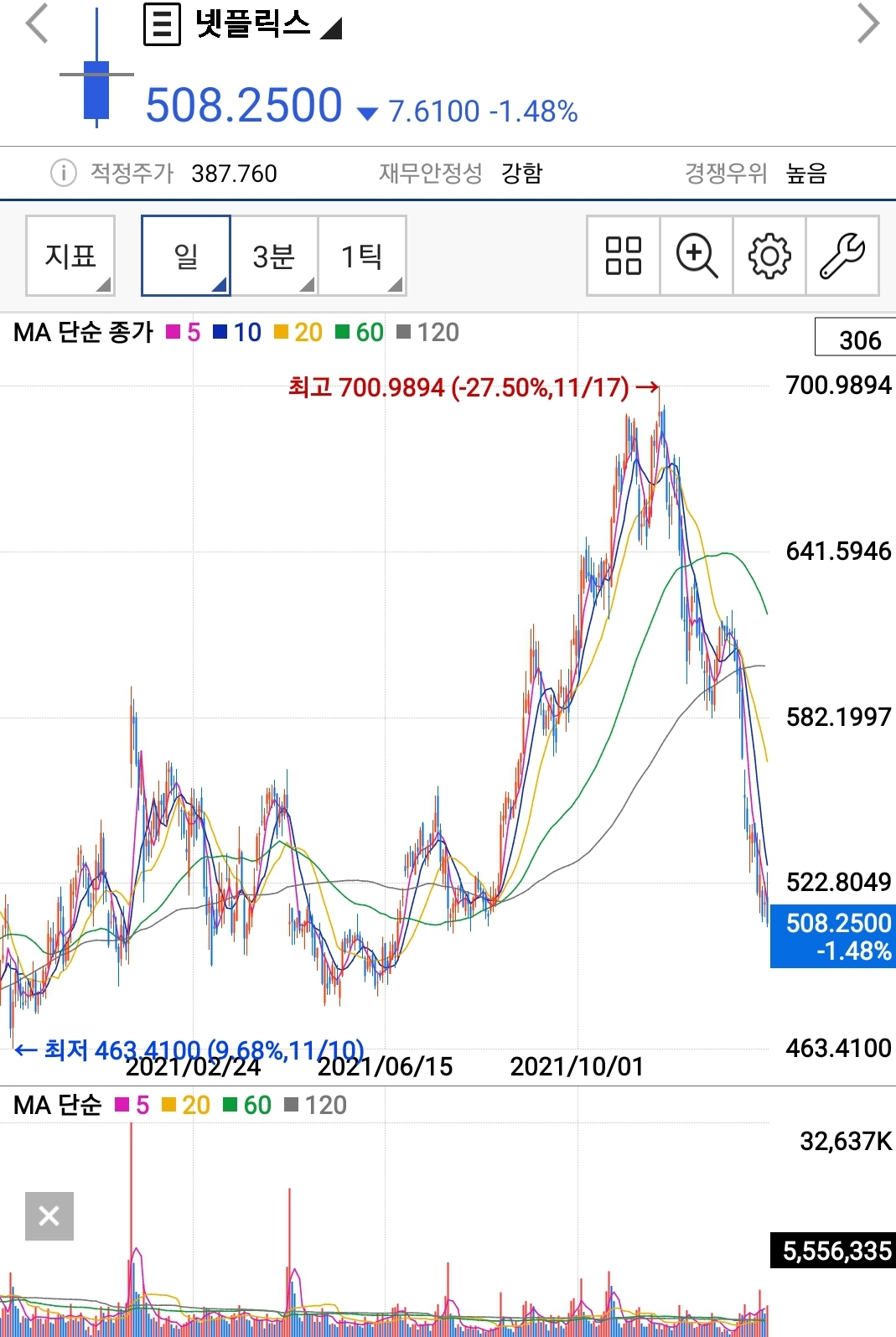Select the 일 daily chart period
The image size is (896, 1337).
pos(186,256)
